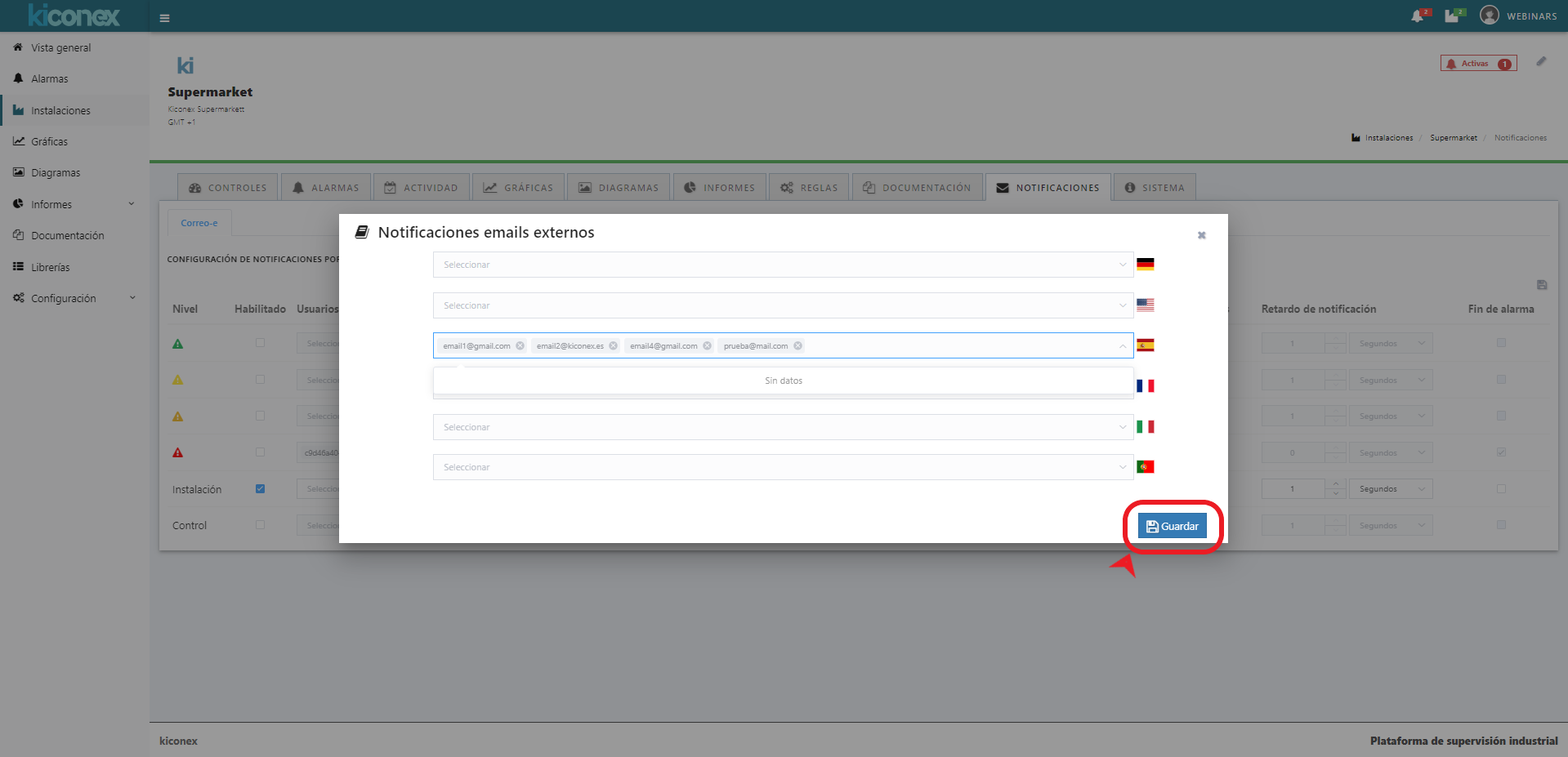Click the Activas alarms badge button
This screenshot has height=757, width=1568.
pos(1478,64)
